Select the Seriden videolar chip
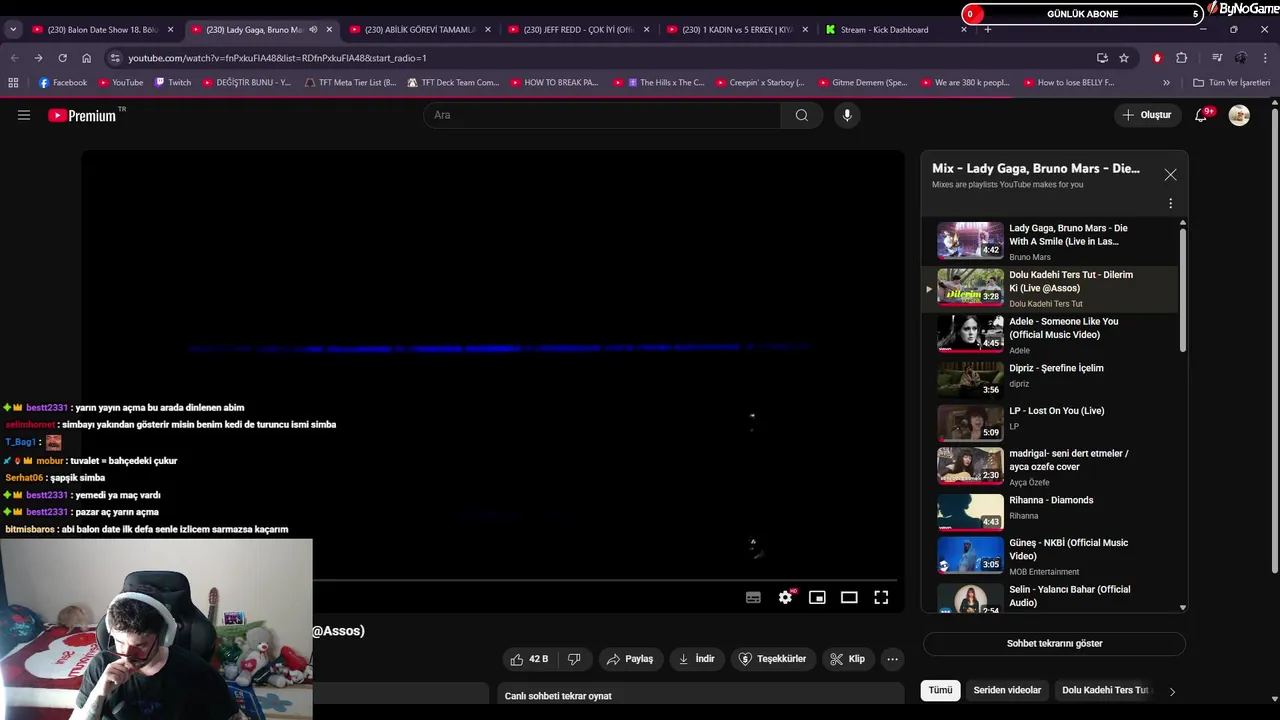 1007,690
